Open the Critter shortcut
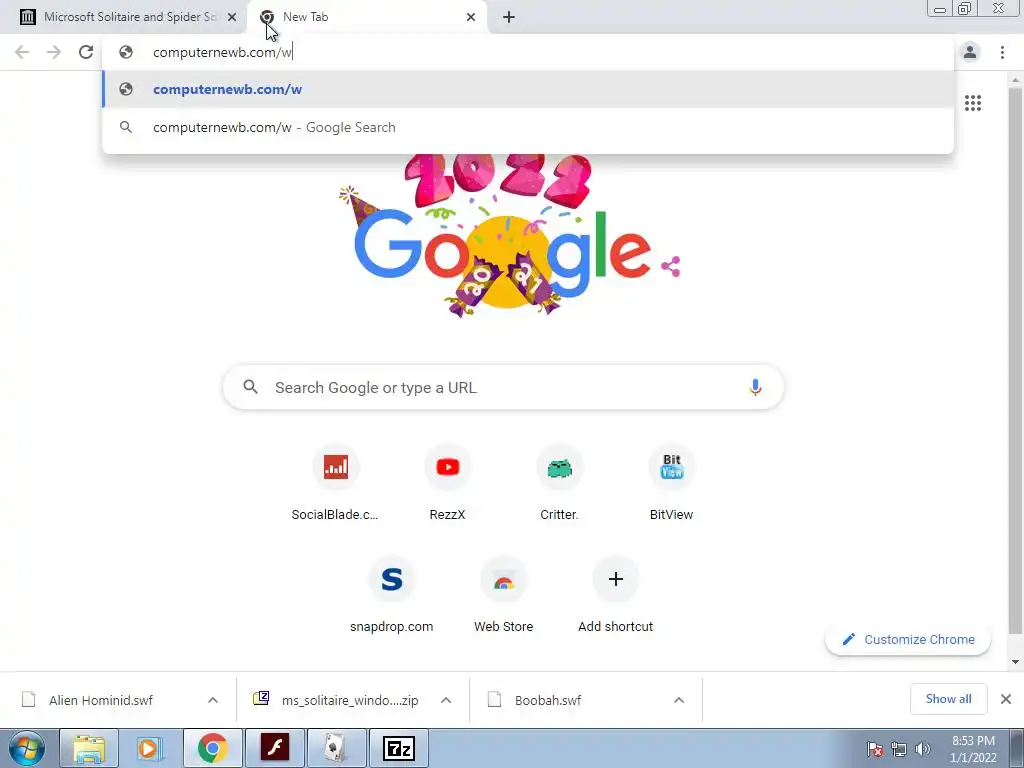The image size is (1024, 768). [x=559, y=482]
